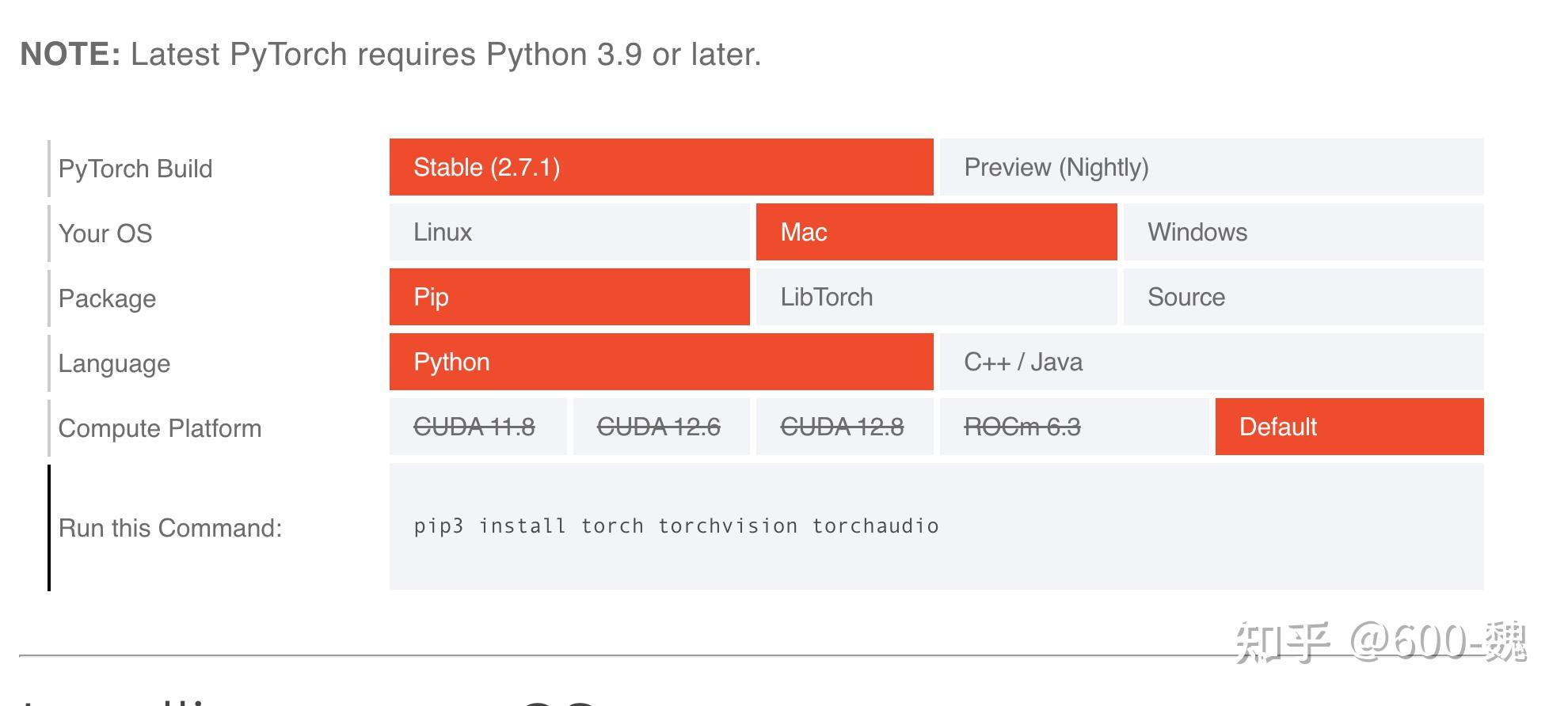Switch OS selection to Windows
Viewport: 1568px width, 706px height.
(1303, 232)
